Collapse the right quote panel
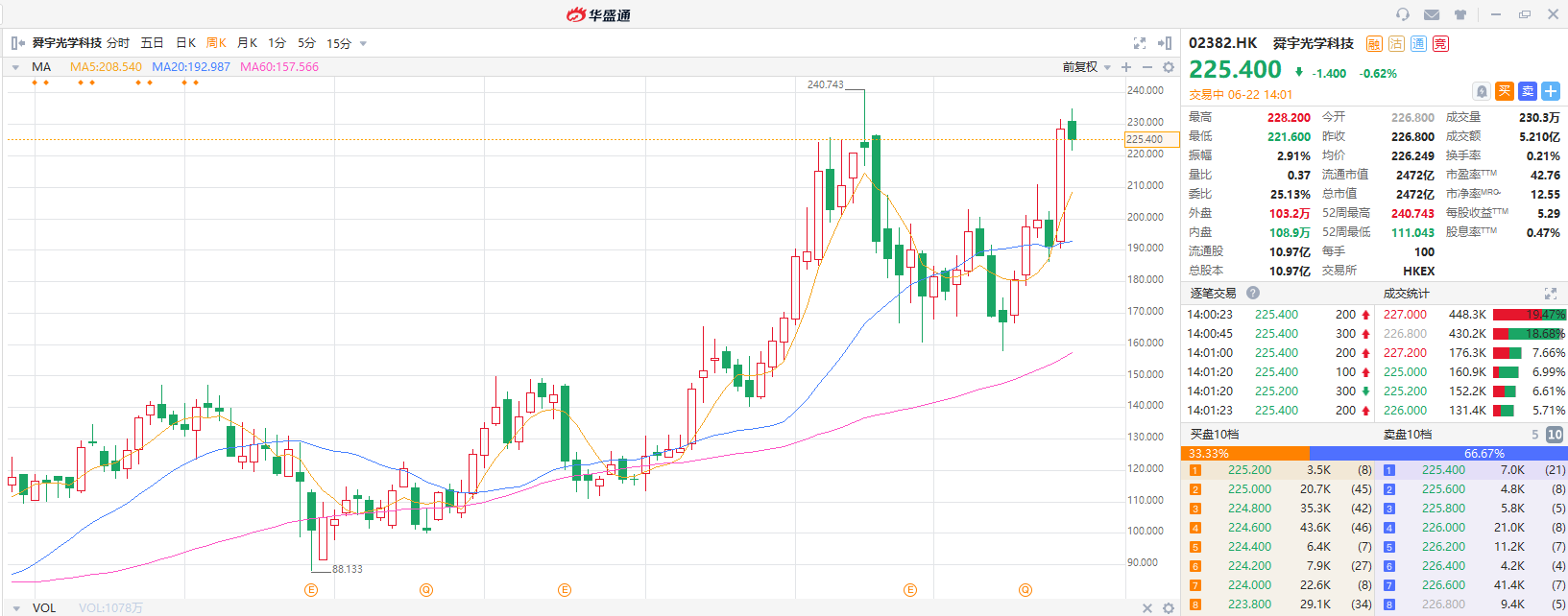Screen dimensions: 1568x616 pyautogui.click(x=1165, y=43)
